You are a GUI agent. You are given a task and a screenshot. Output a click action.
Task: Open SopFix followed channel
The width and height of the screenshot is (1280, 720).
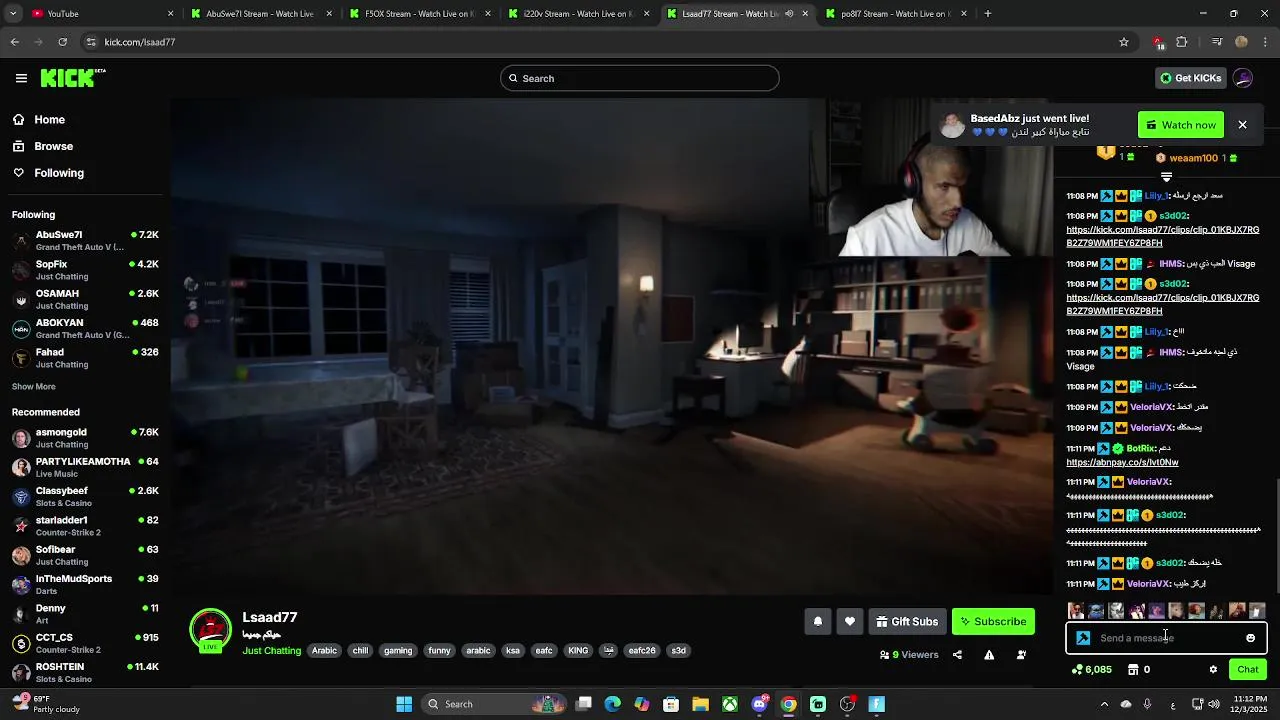[85, 270]
